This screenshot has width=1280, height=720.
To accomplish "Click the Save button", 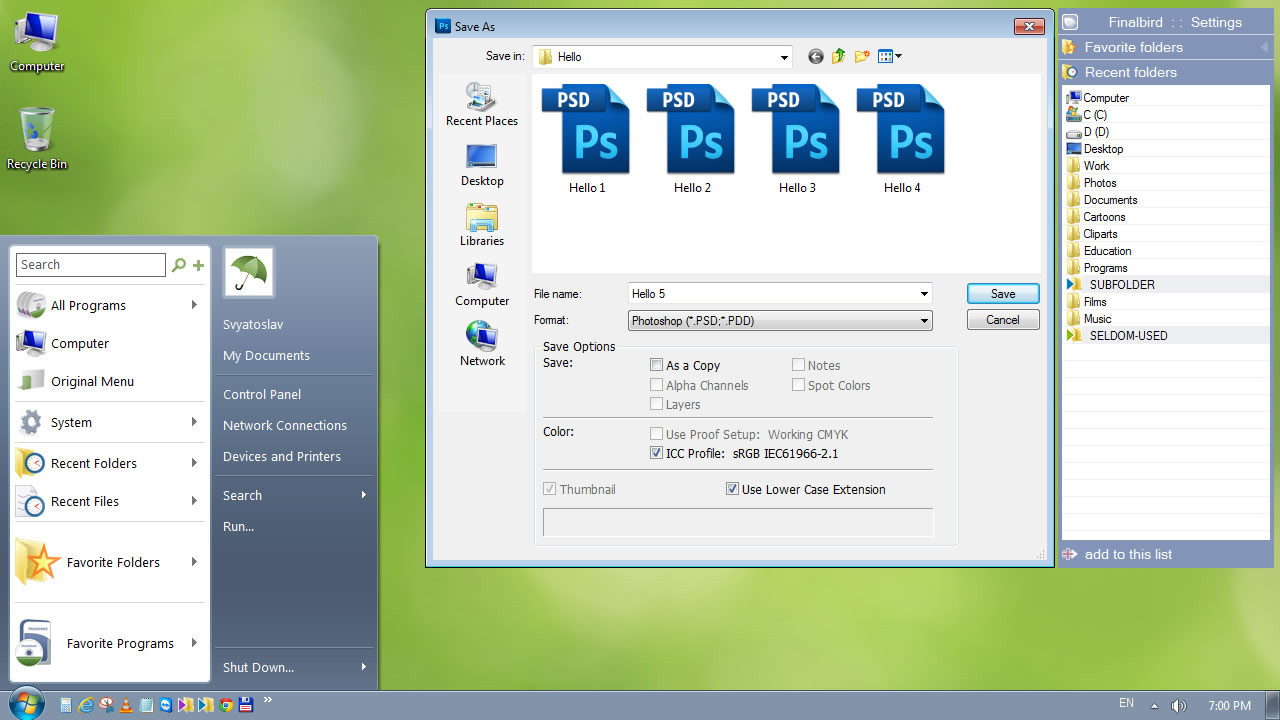I will tap(1003, 294).
